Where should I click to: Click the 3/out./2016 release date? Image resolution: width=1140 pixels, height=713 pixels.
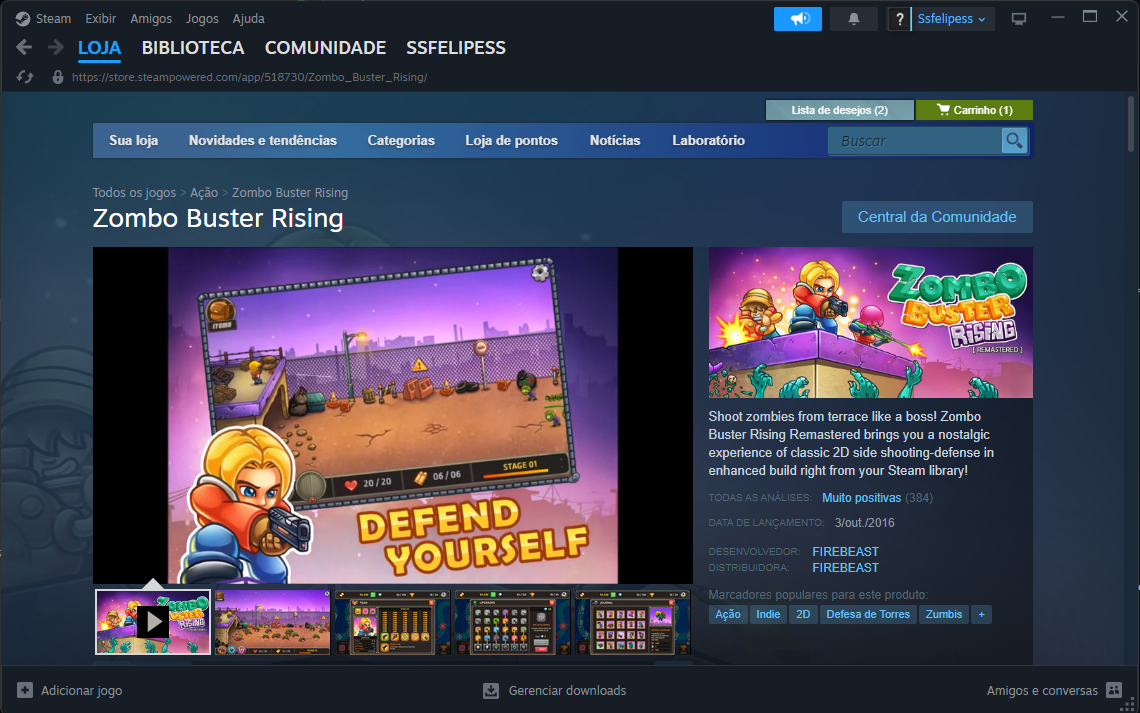[x=864, y=523]
